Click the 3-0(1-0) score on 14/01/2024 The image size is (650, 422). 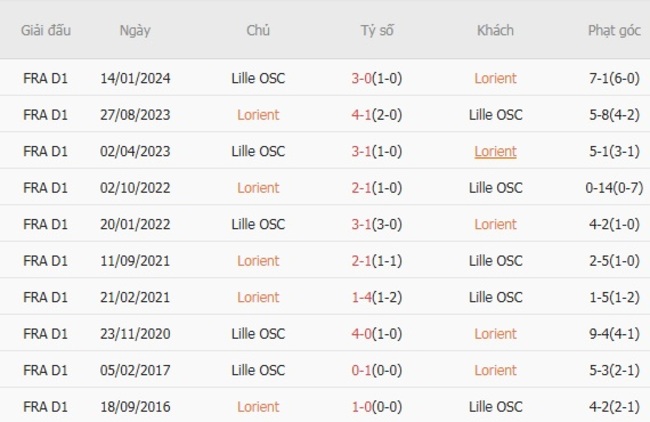376,78
